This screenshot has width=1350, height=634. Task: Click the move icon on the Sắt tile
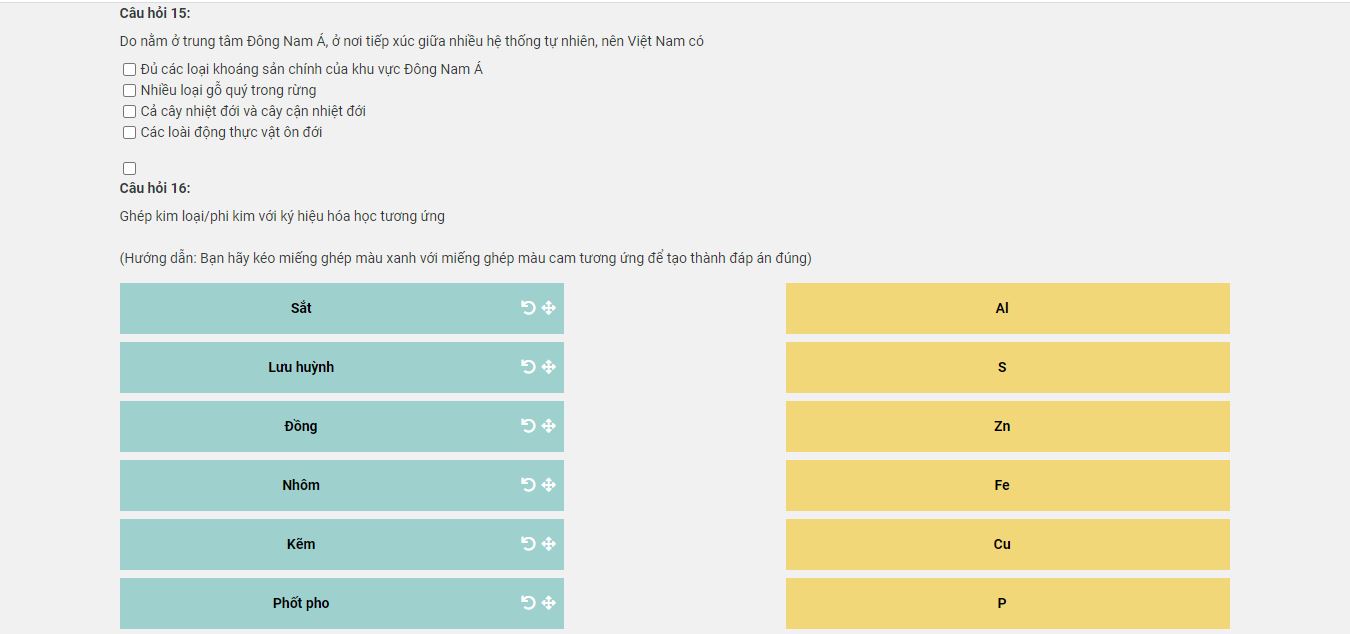click(549, 308)
